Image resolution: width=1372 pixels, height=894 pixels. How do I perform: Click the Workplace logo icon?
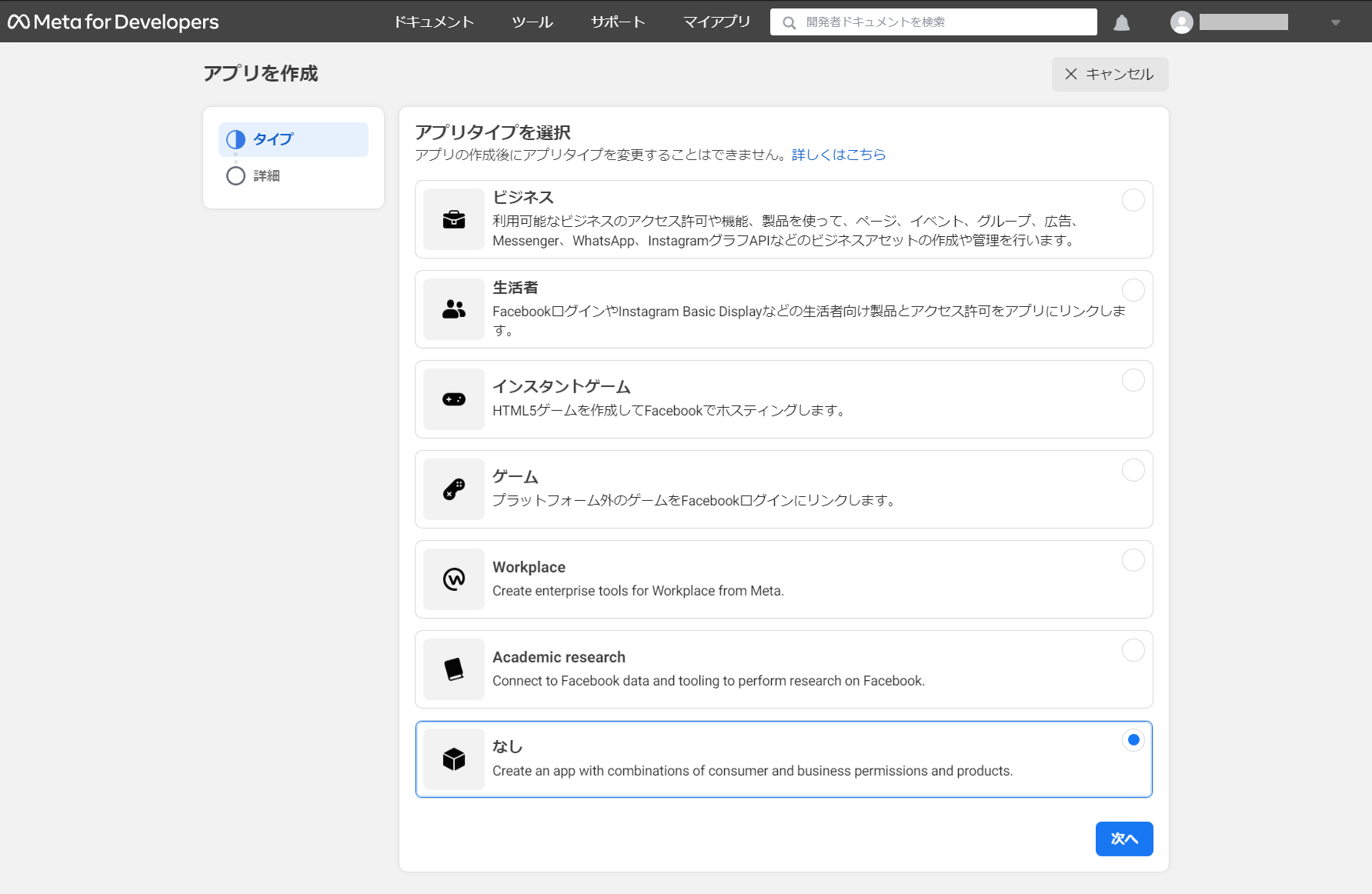tap(454, 579)
